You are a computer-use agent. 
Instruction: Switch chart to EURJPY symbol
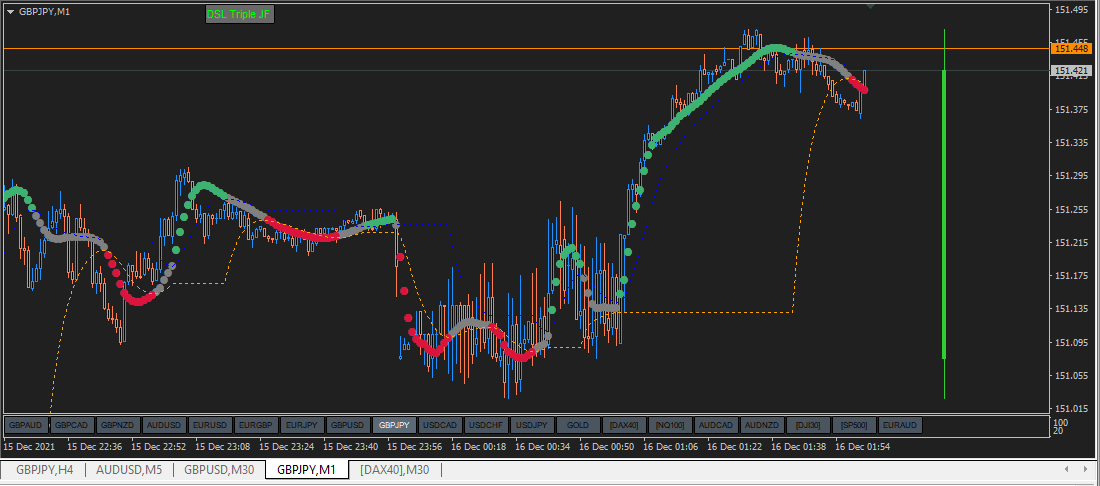tap(302, 425)
